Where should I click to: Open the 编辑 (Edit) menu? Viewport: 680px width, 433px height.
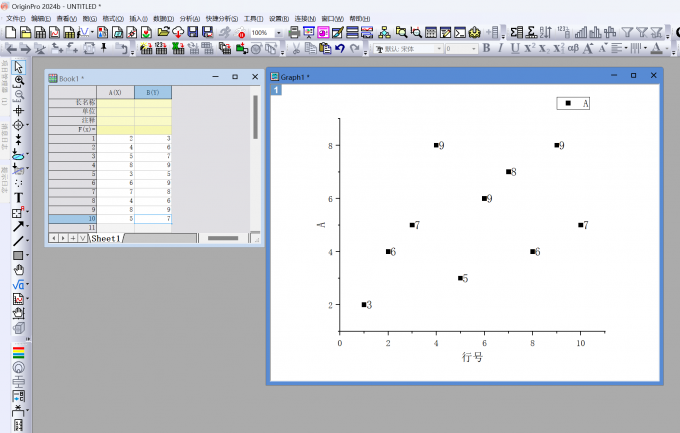tap(41, 19)
